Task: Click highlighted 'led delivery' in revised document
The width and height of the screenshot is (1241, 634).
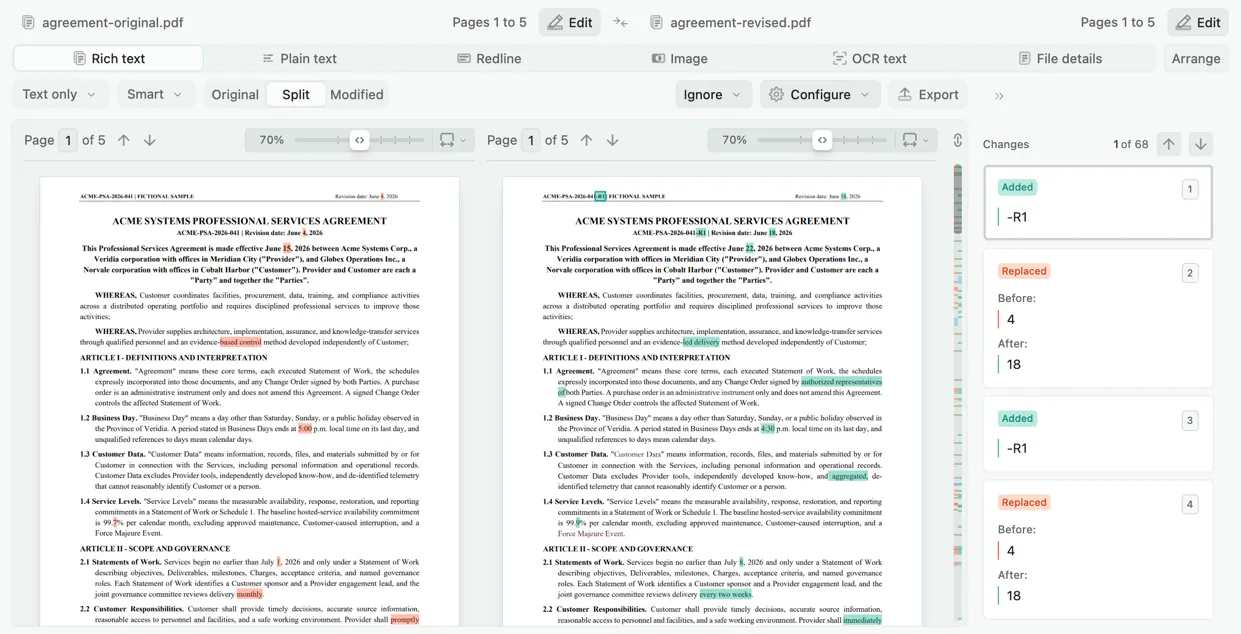Action: point(701,342)
